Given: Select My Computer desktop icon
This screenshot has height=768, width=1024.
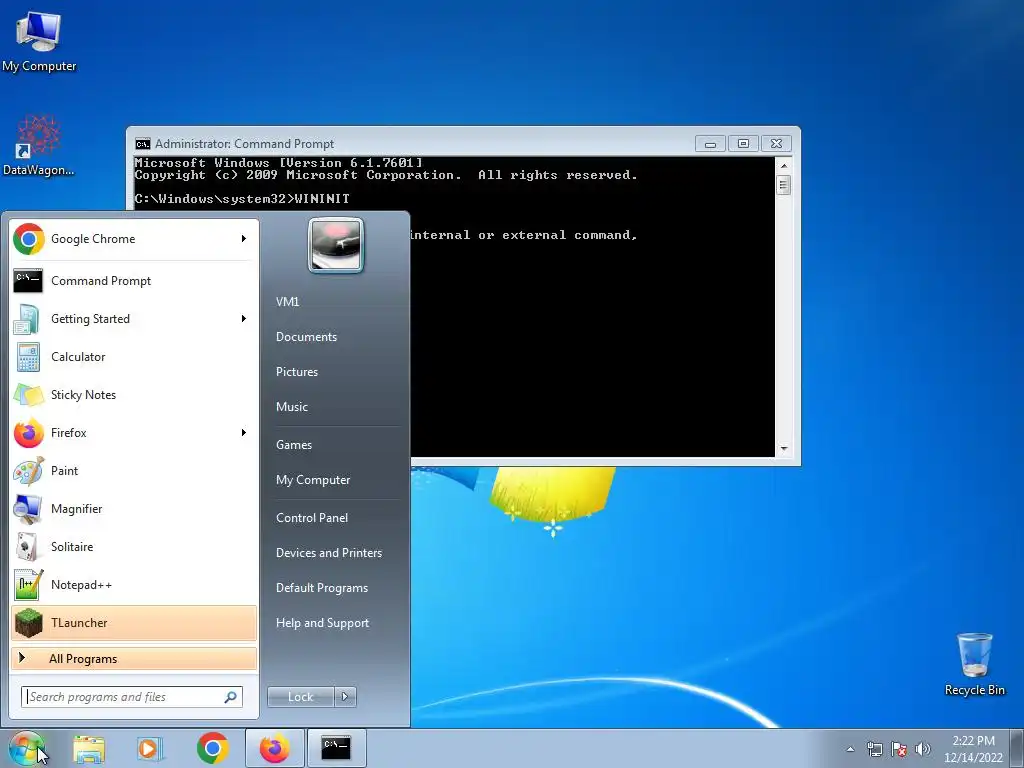Looking at the screenshot, I should pos(39,42).
